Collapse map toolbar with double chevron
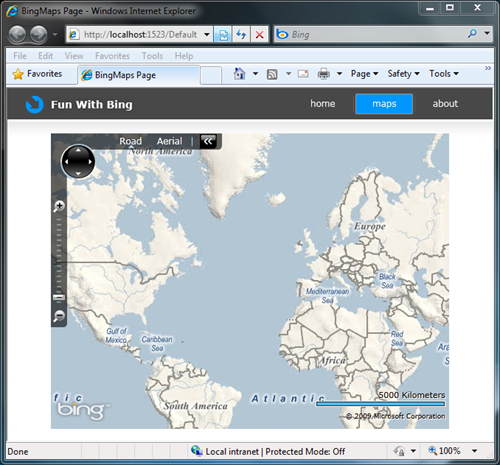This screenshot has width=500, height=465. 208,141
